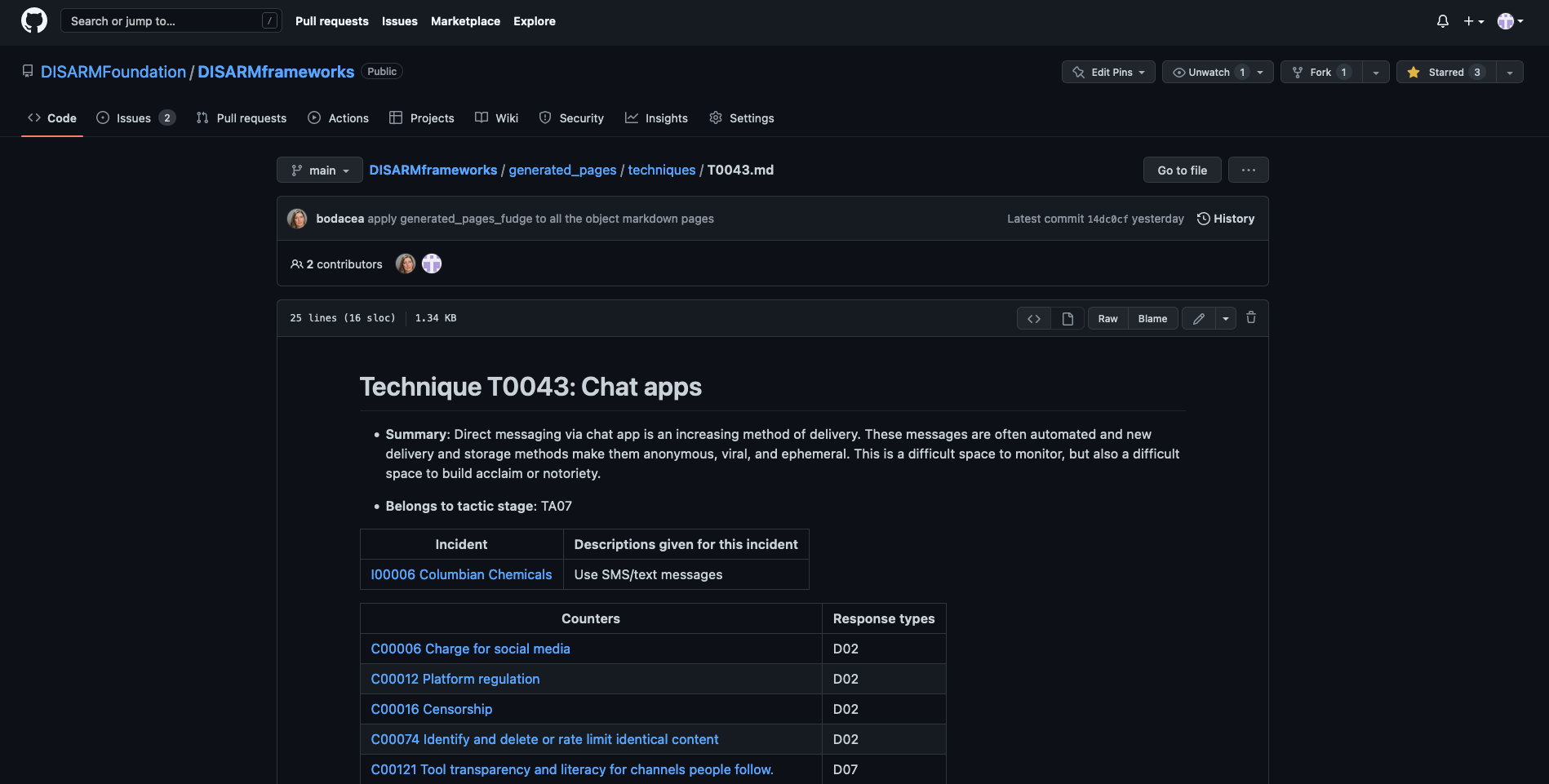Viewport: 1549px width, 784px height.
Task: Open the repository Pull requests tab
Action: 242,117
